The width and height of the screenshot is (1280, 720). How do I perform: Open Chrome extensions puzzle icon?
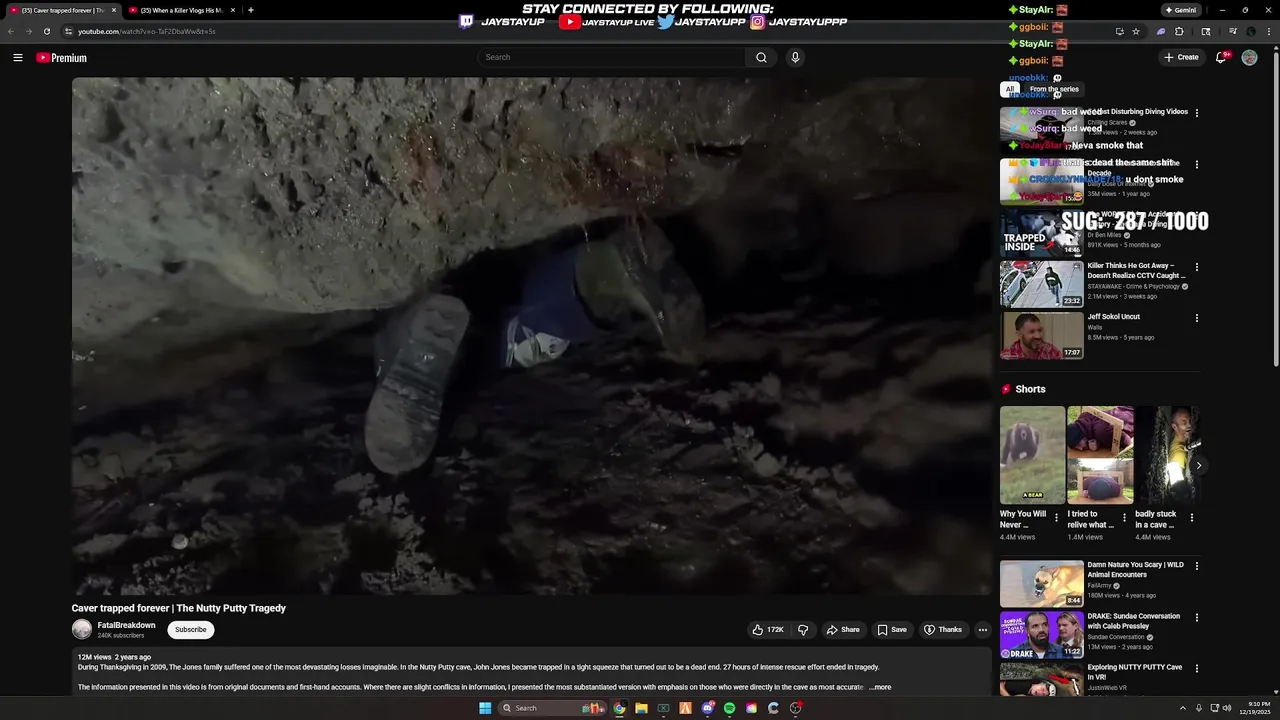(x=1179, y=31)
